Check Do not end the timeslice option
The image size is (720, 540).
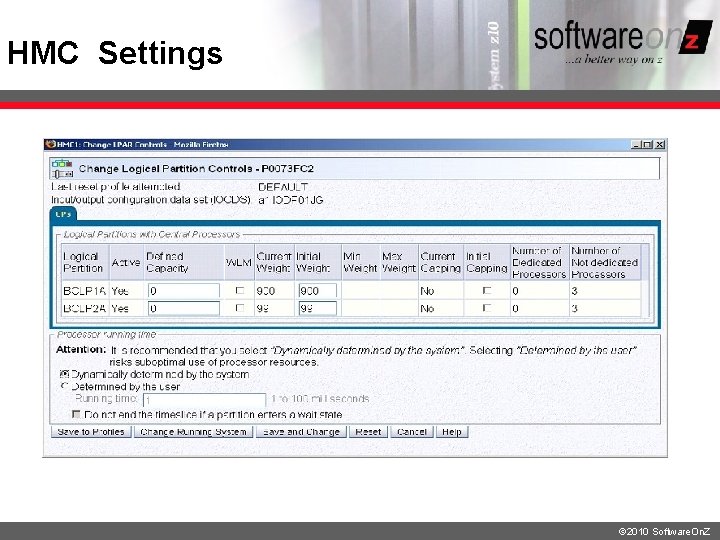pyautogui.click(x=76, y=414)
